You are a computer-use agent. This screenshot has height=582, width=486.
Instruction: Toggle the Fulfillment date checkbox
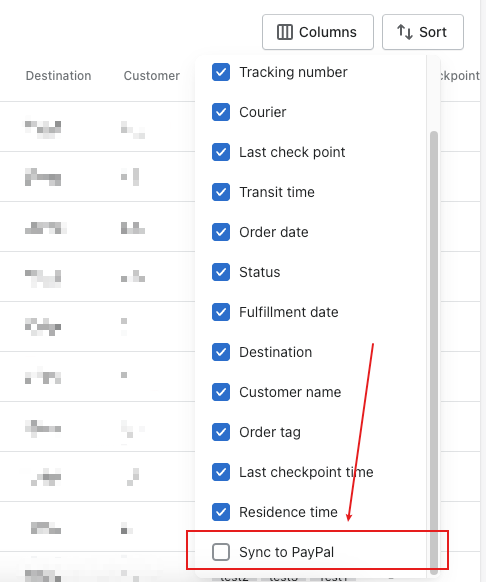(221, 312)
